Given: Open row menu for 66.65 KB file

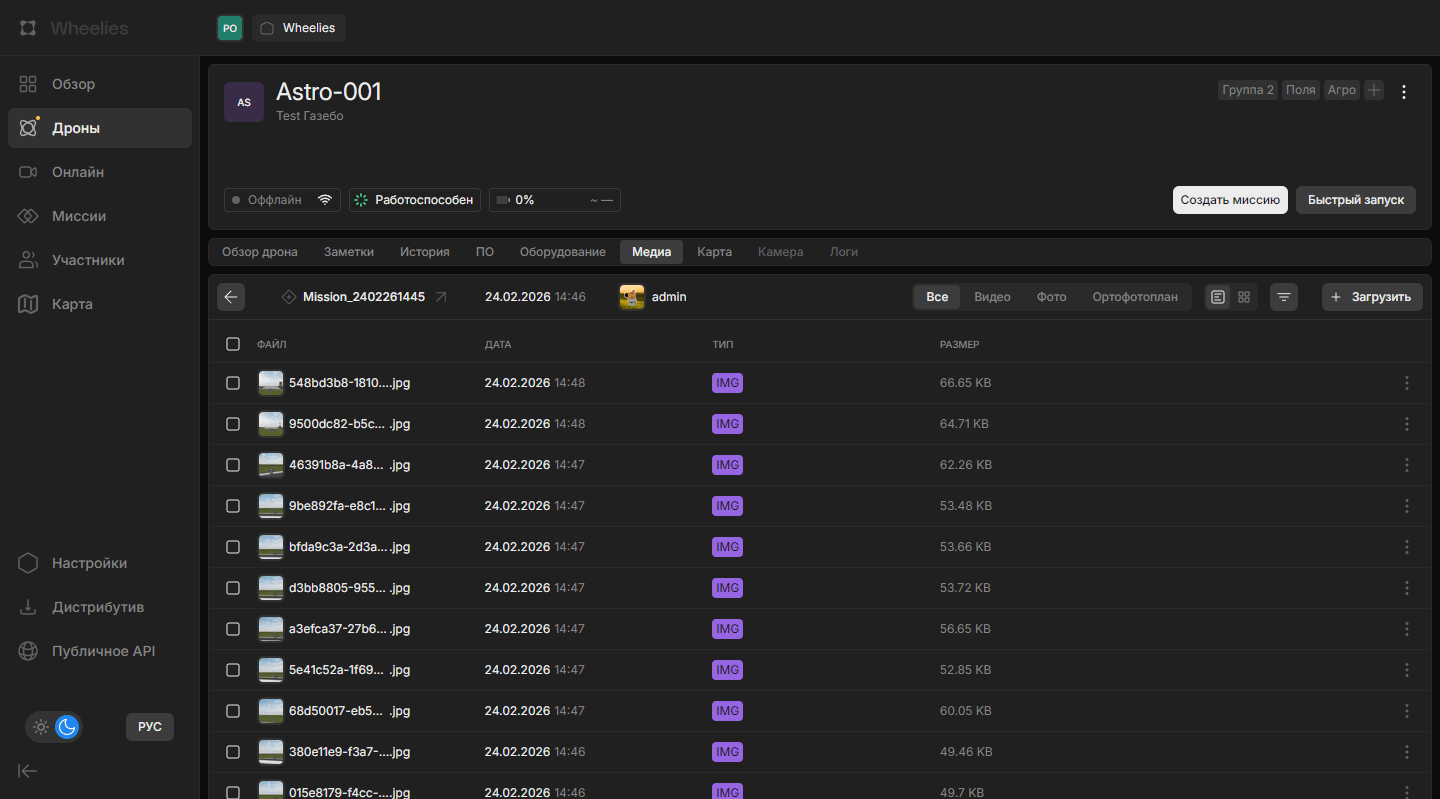Looking at the screenshot, I should (x=1407, y=383).
